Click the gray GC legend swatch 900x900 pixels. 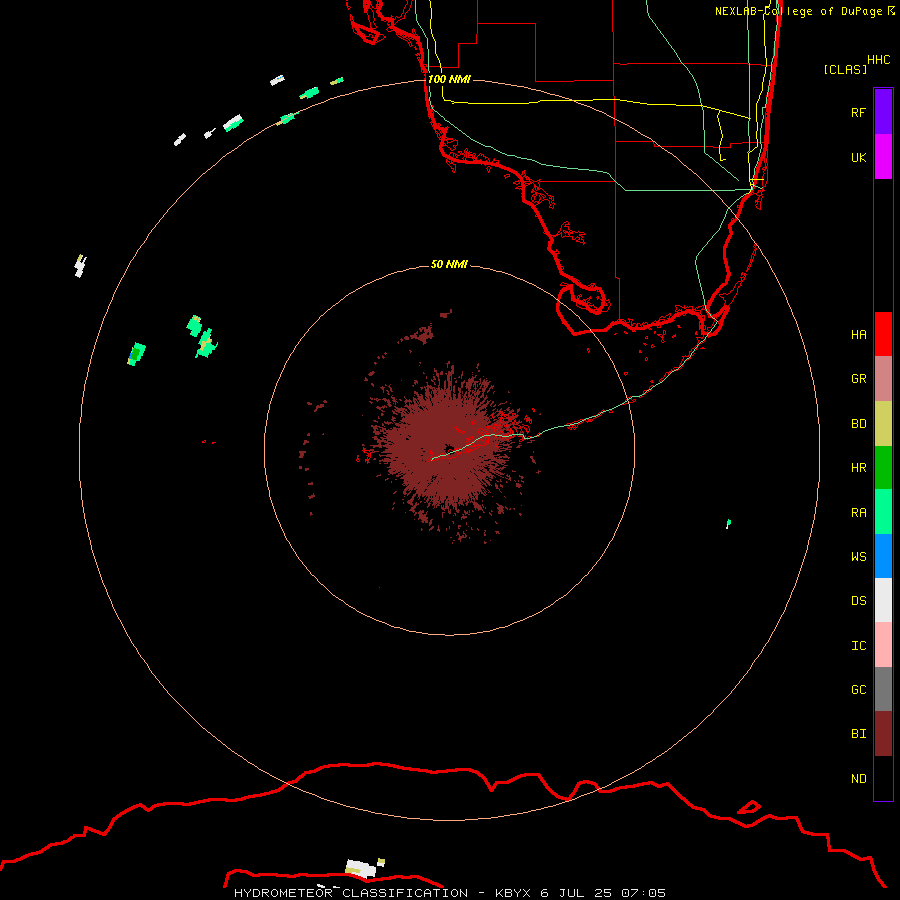pyautogui.click(x=883, y=689)
